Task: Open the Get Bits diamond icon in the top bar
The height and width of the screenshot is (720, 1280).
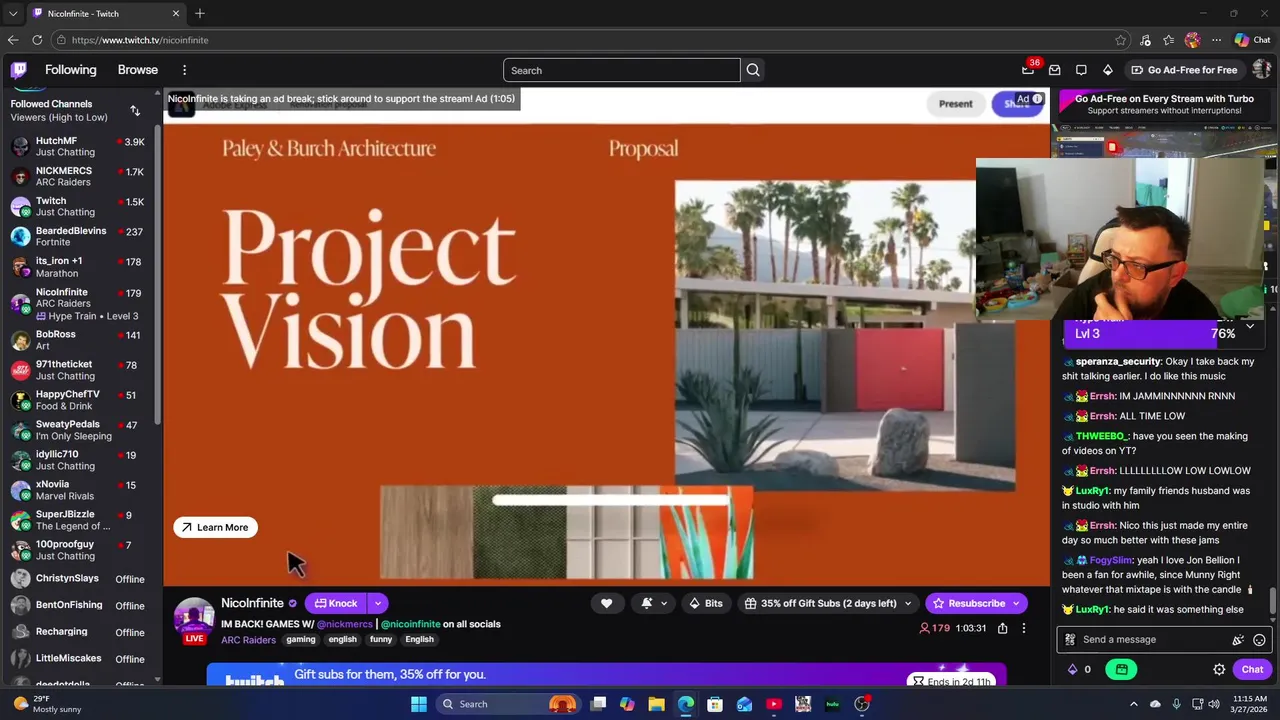Action: click(x=1108, y=70)
